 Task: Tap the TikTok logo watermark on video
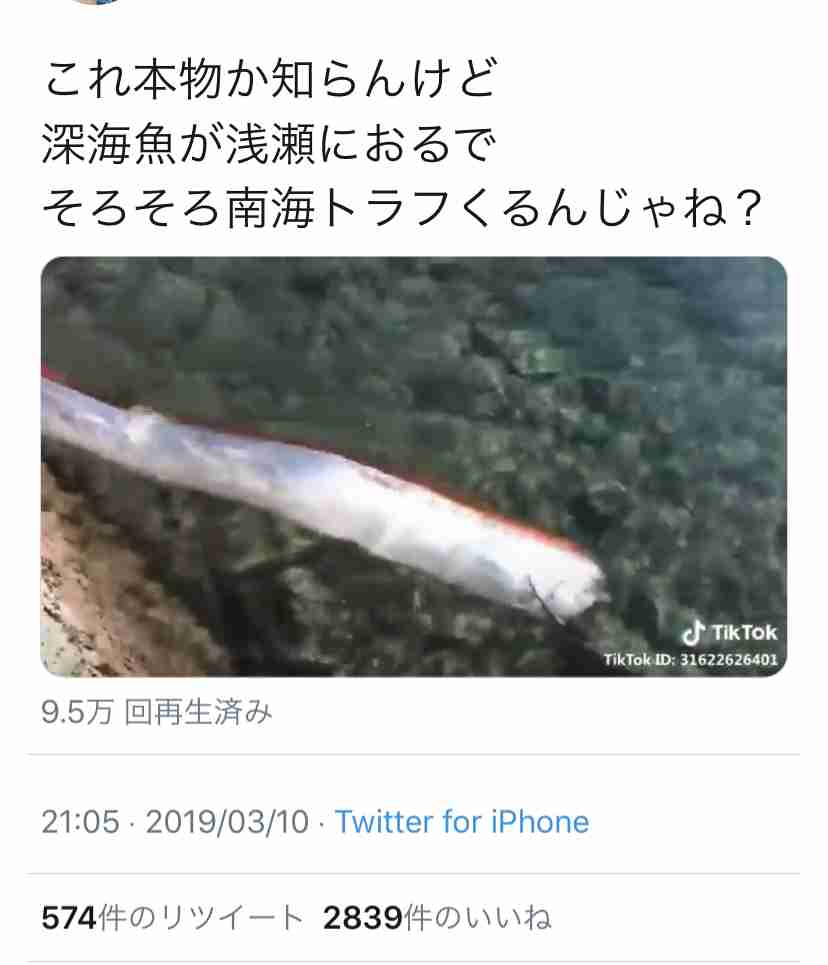tap(730, 633)
